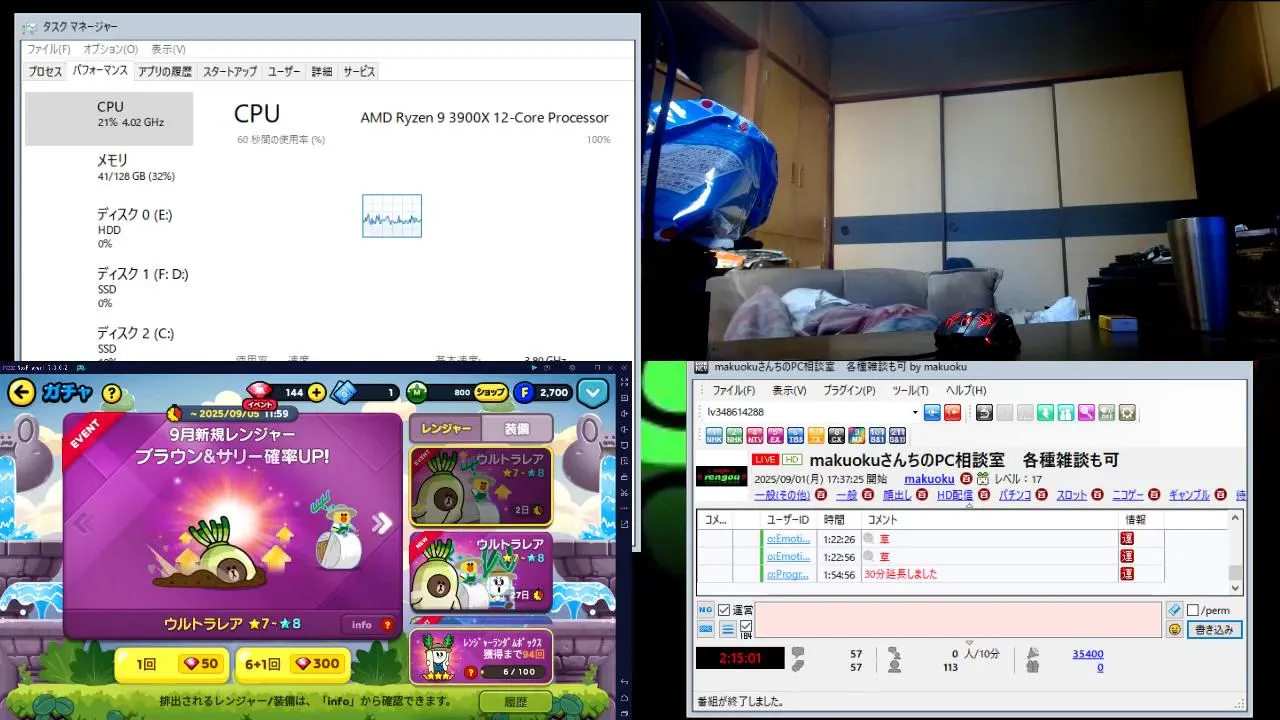Click the blue connect arrow icon
Image resolution: width=1280 pixels, height=720 pixels.
coord(932,412)
